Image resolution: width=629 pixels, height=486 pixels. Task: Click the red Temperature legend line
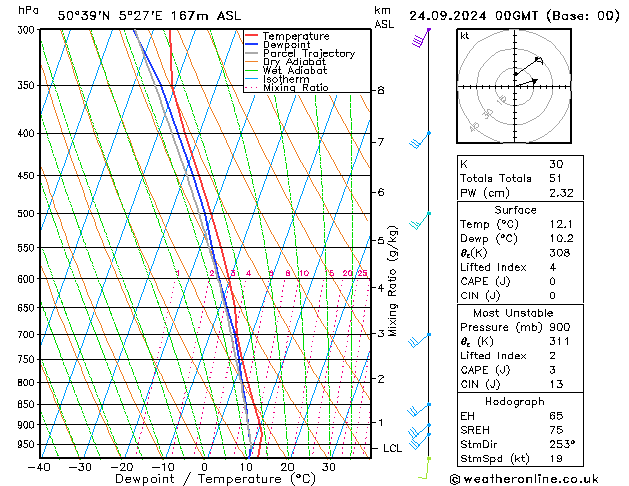pyautogui.click(x=252, y=36)
